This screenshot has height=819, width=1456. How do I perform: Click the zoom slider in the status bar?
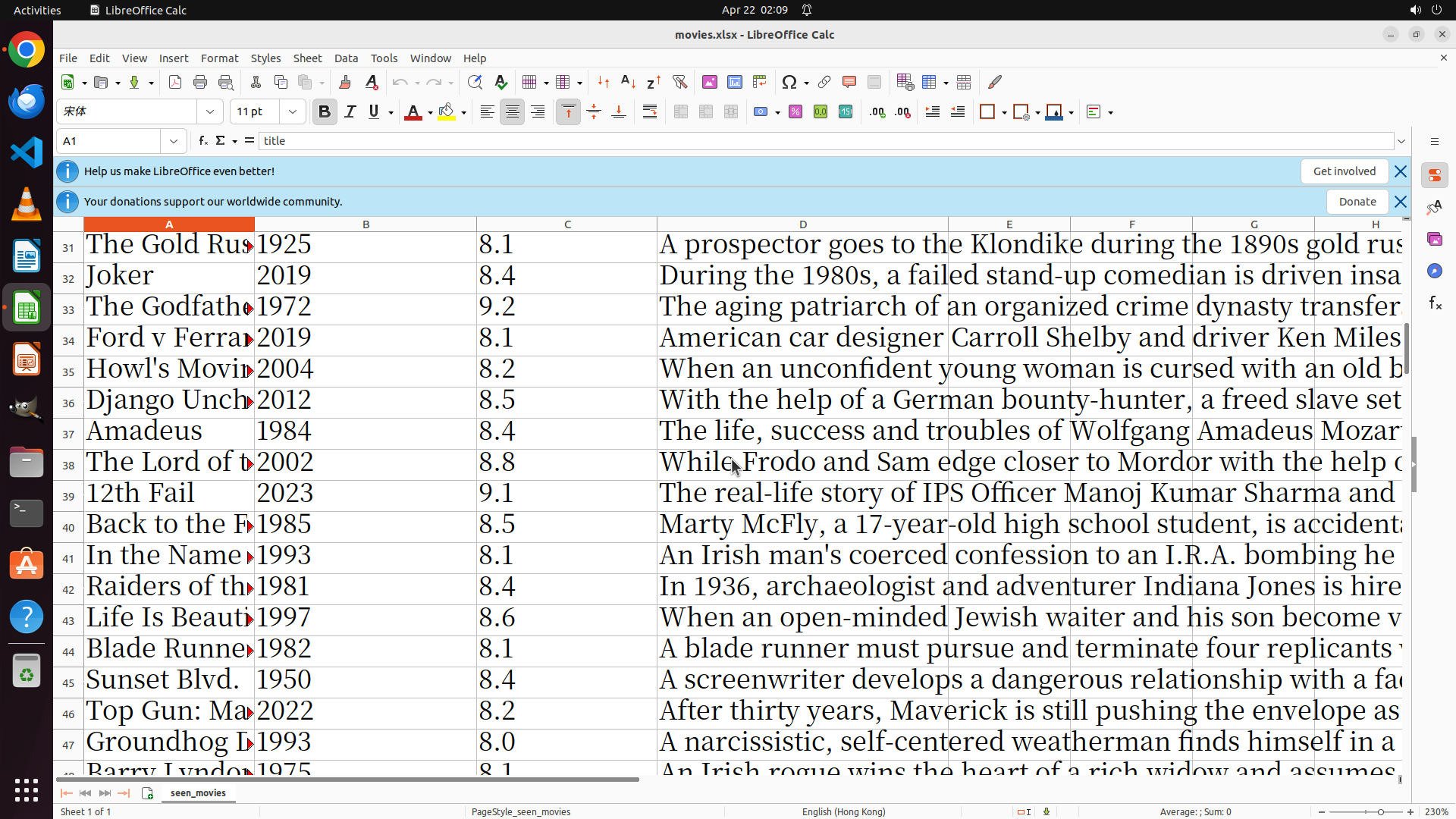(1379, 811)
